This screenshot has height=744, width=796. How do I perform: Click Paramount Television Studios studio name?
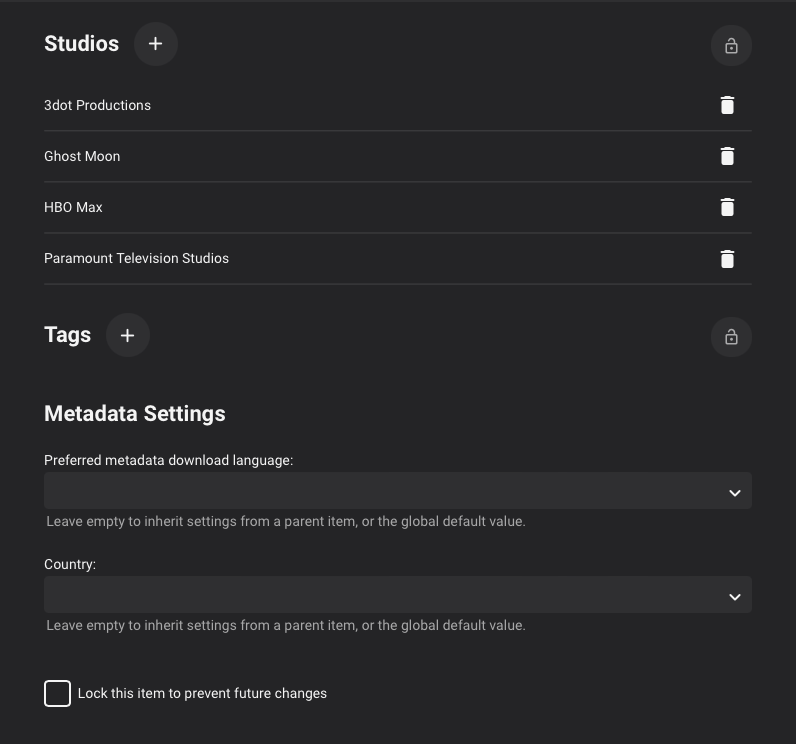(x=136, y=258)
